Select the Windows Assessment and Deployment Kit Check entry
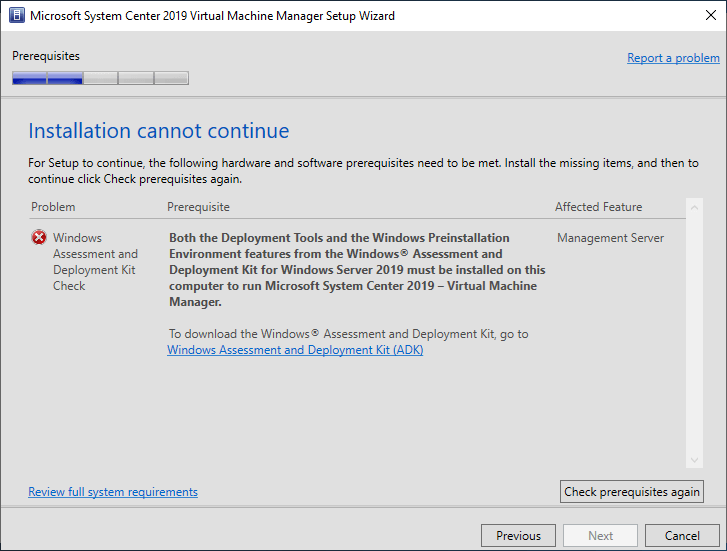727x551 pixels. point(95,262)
